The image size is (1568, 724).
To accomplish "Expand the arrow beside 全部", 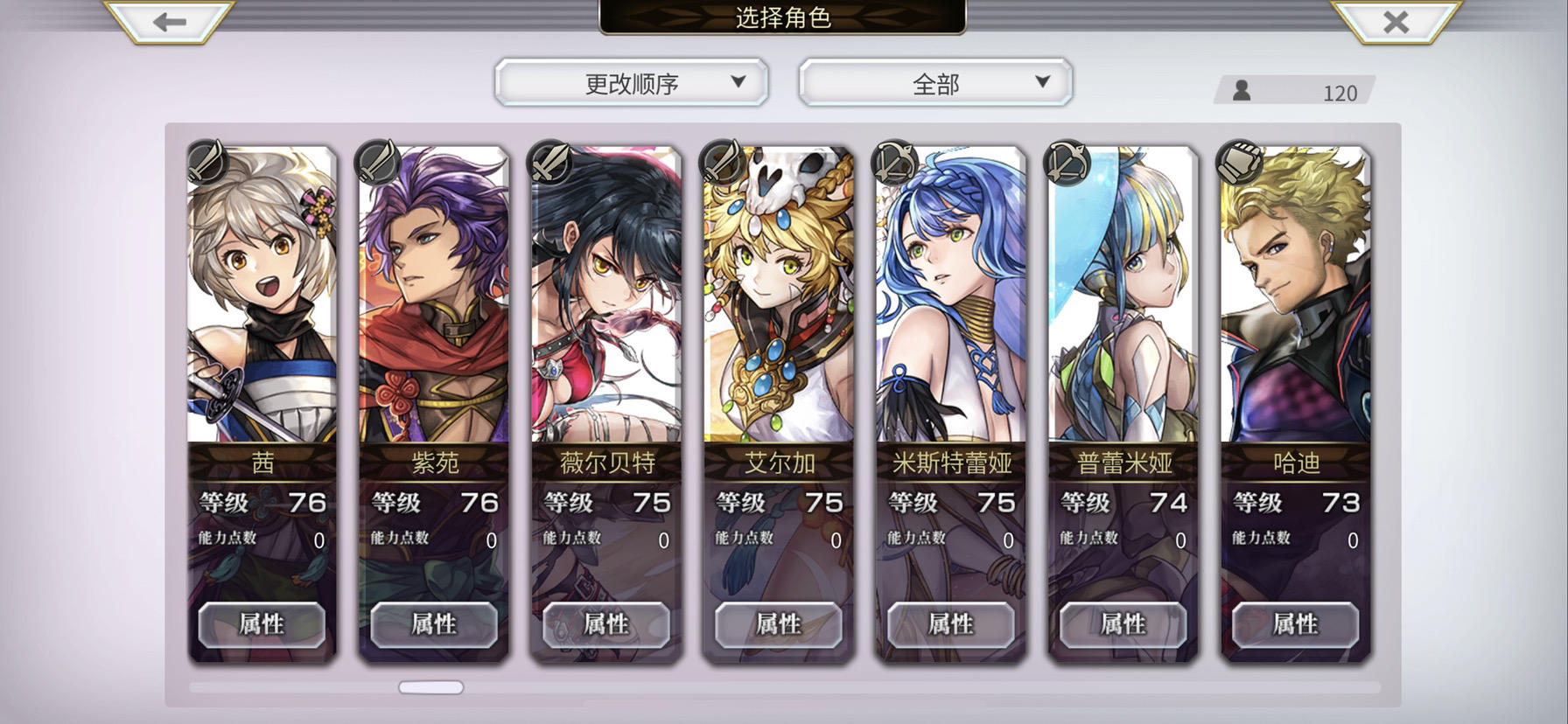I will (1042, 81).
